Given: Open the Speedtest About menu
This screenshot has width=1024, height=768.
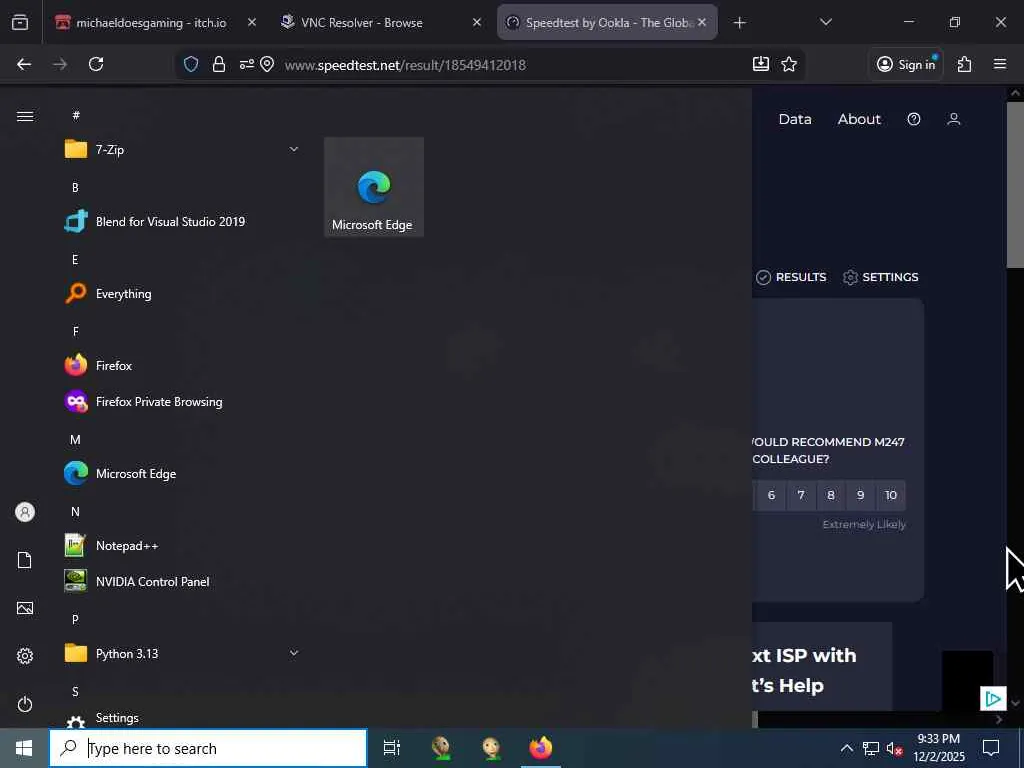Looking at the screenshot, I should click(x=859, y=119).
